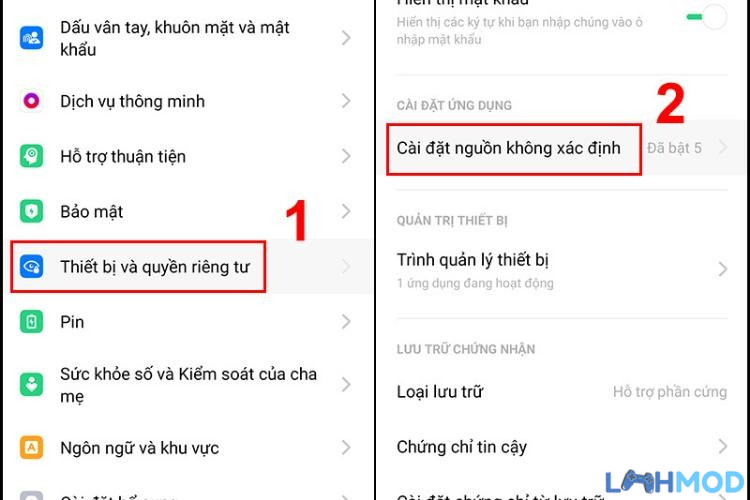Toggle the Hiển thị mật khẩu switch
This screenshot has width=750, height=500.
click(x=707, y=17)
